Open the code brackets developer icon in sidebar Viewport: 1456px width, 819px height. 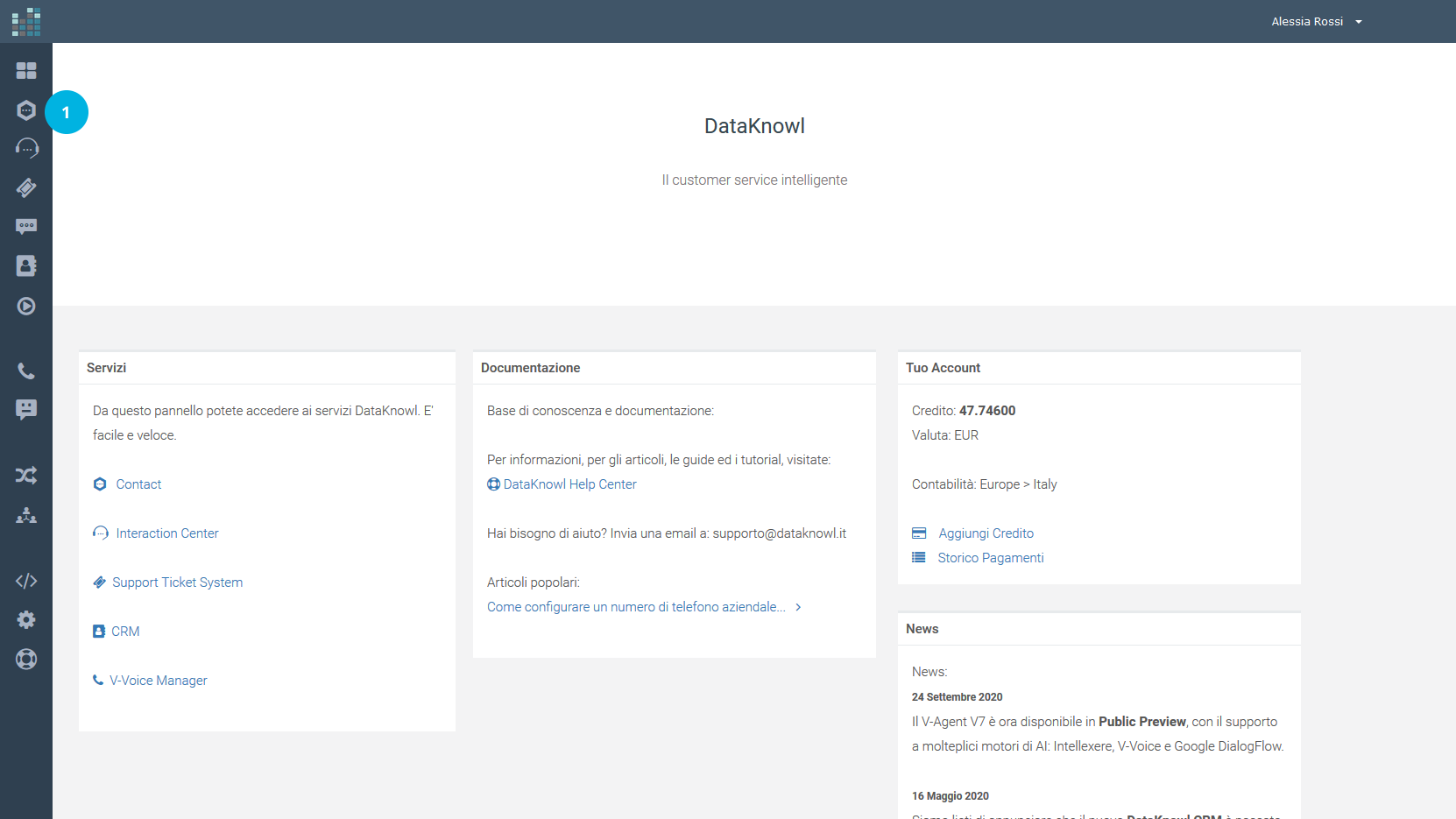tap(26, 581)
